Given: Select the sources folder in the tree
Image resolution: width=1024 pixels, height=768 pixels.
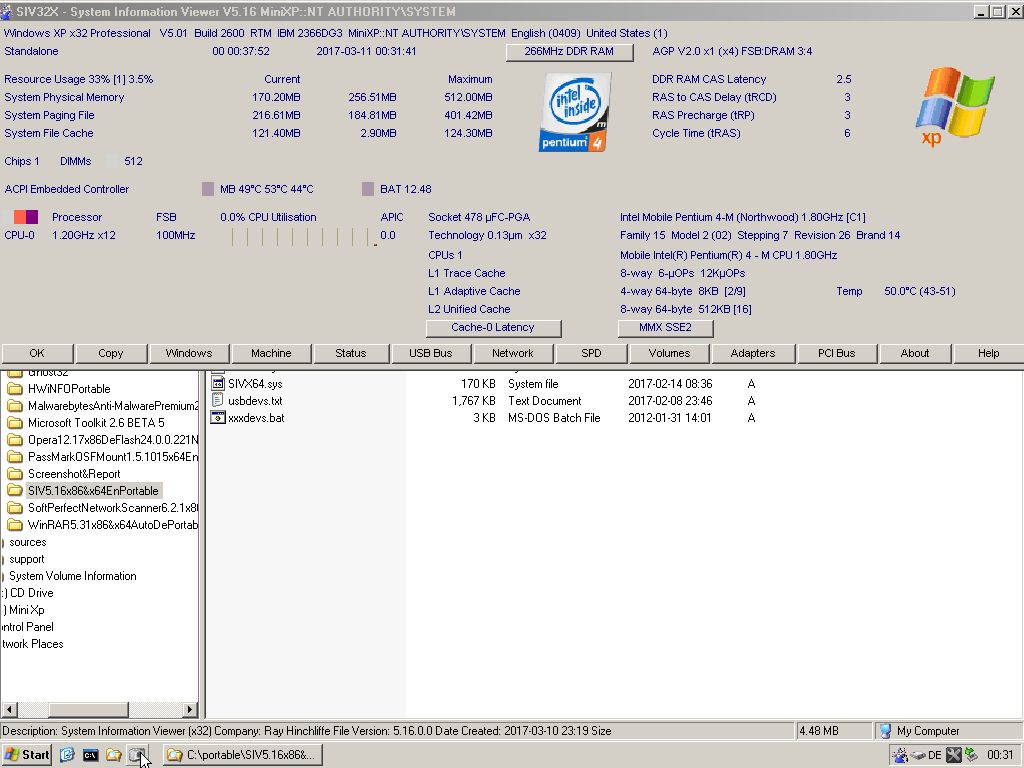Looking at the screenshot, I should pos(27,542).
